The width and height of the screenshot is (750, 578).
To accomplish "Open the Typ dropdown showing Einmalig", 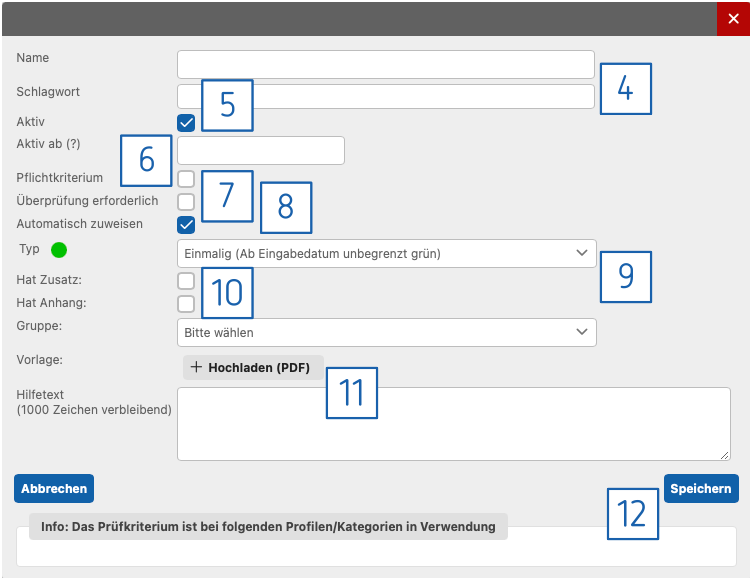I will (386, 254).
